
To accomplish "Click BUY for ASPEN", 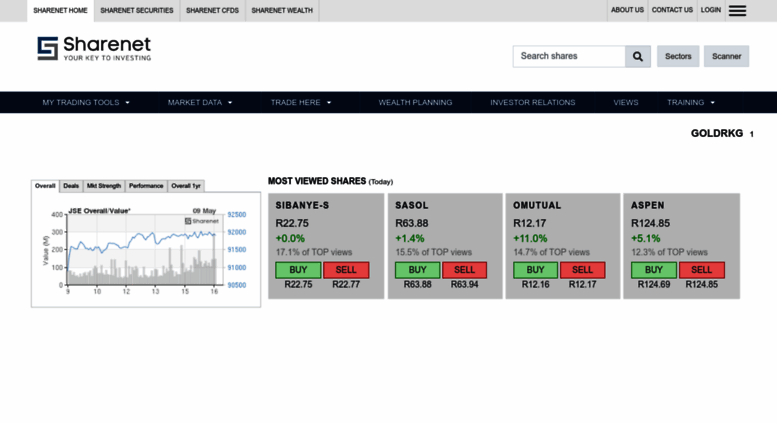I will (x=654, y=270).
